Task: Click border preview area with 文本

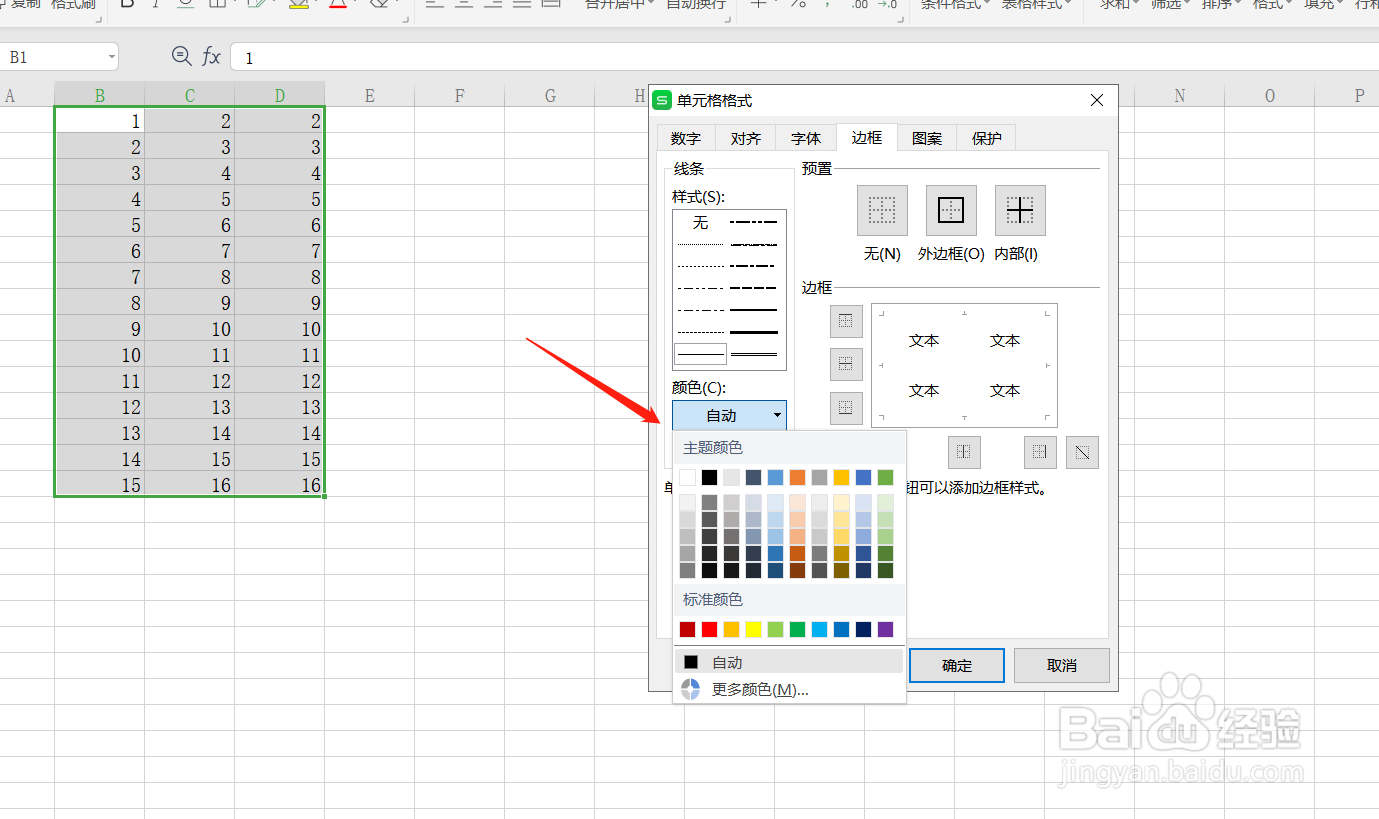Action: point(964,365)
